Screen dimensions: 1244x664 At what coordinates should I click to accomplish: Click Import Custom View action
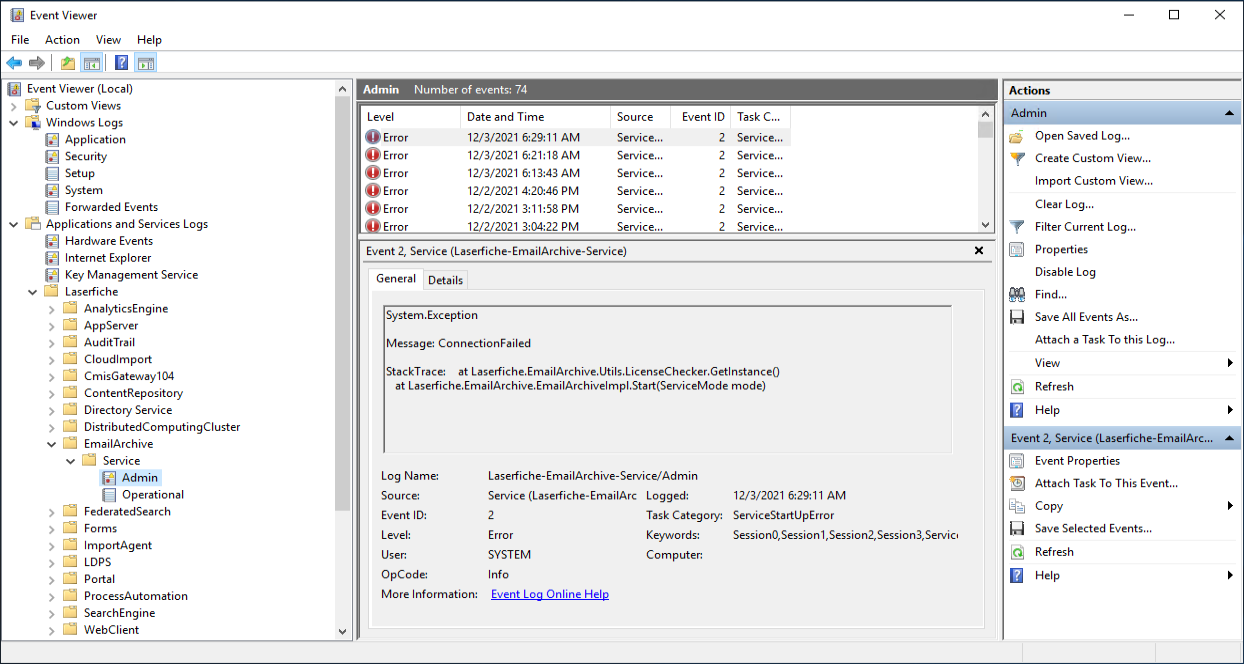coord(1094,181)
